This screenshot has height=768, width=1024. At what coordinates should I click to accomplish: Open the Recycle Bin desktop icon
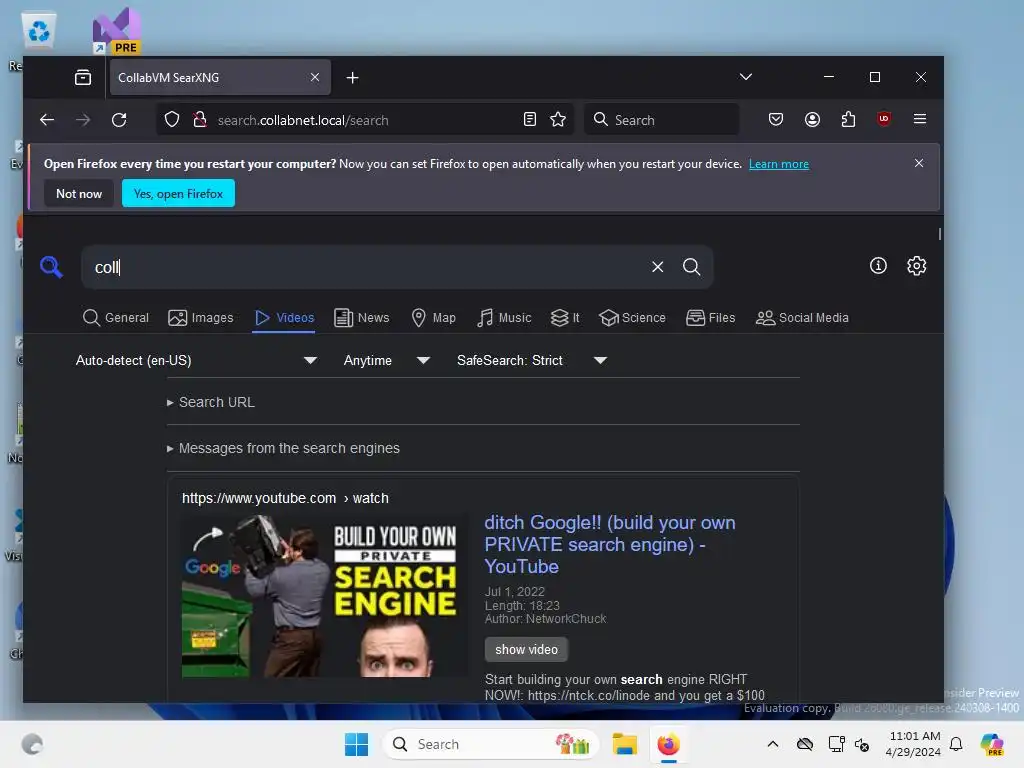[39, 31]
